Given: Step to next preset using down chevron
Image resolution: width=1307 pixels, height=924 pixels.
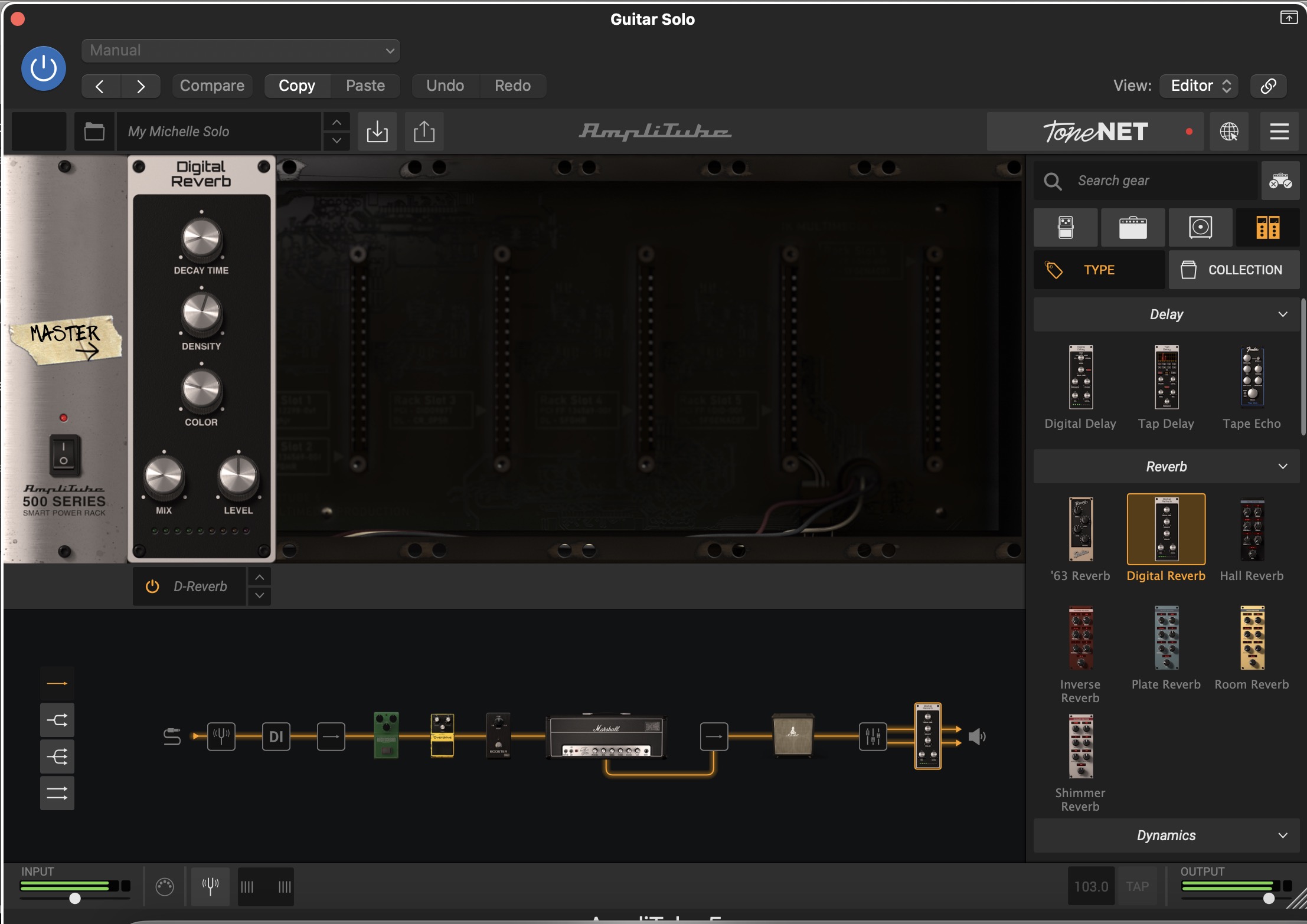Looking at the screenshot, I should pyautogui.click(x=336, y=140).
